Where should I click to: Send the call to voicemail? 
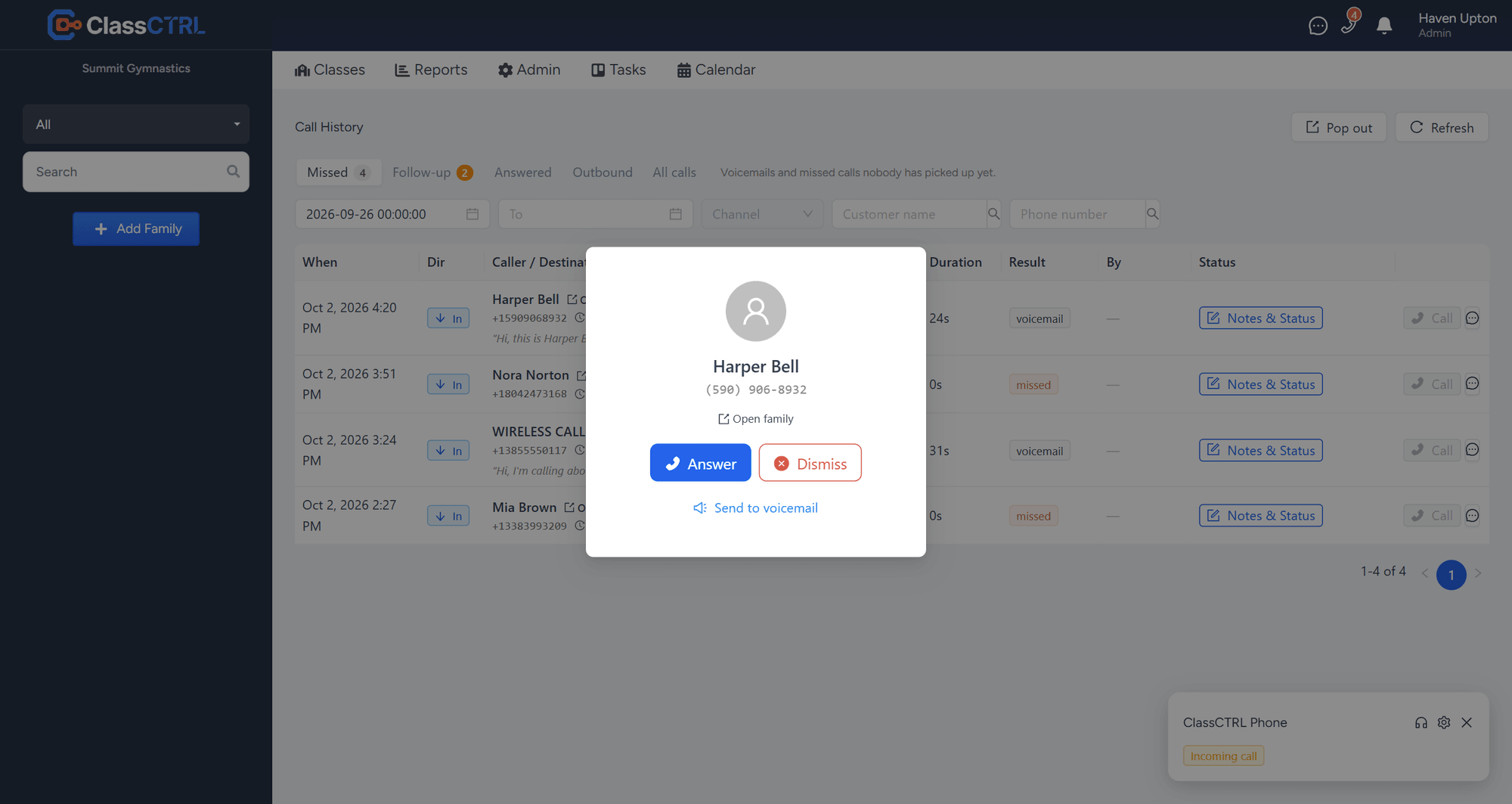[756, 508]
